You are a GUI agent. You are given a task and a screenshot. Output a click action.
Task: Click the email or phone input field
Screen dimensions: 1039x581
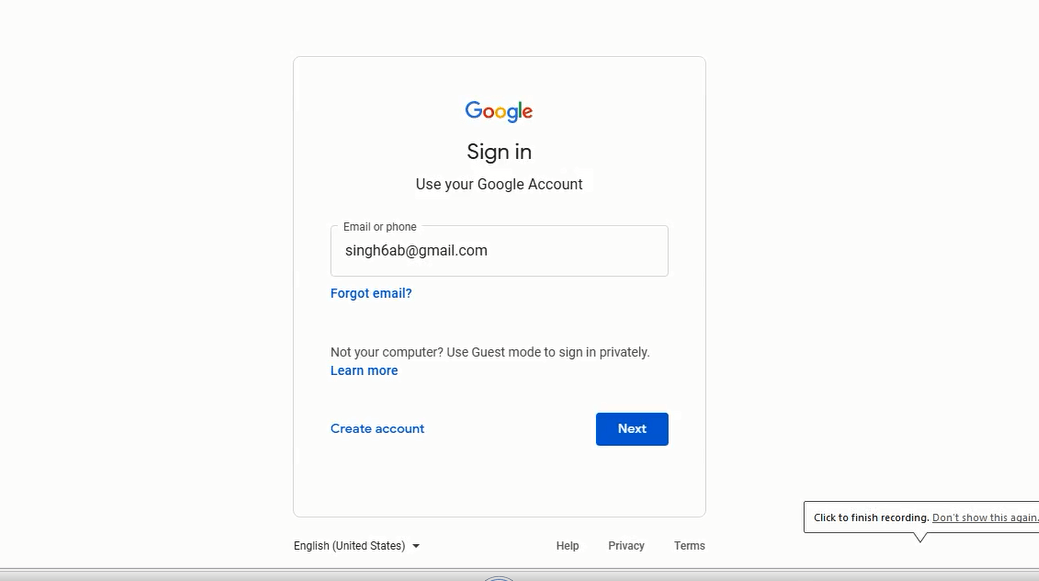pos(499,250)
